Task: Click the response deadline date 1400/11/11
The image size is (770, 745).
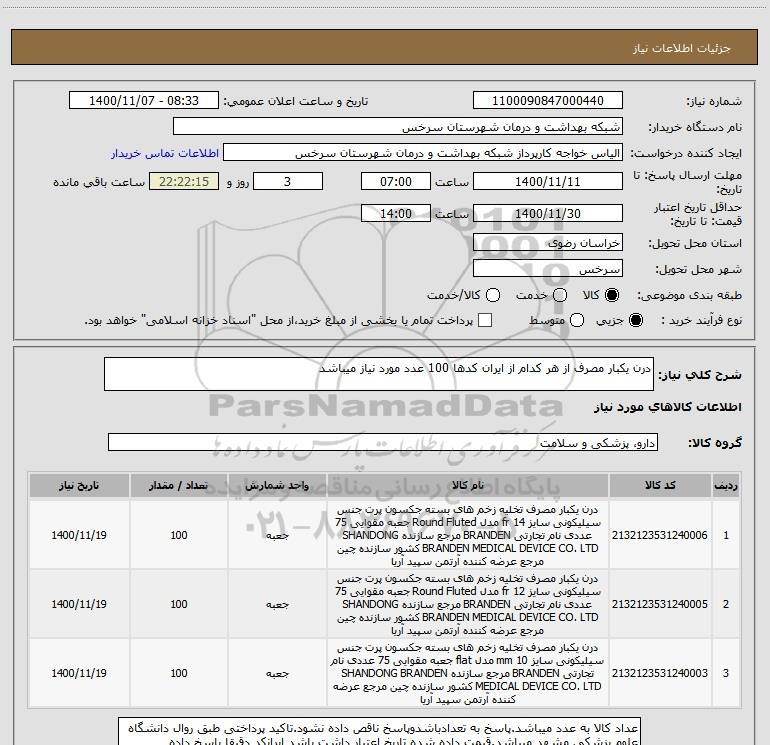Action: tap(548, 182)
